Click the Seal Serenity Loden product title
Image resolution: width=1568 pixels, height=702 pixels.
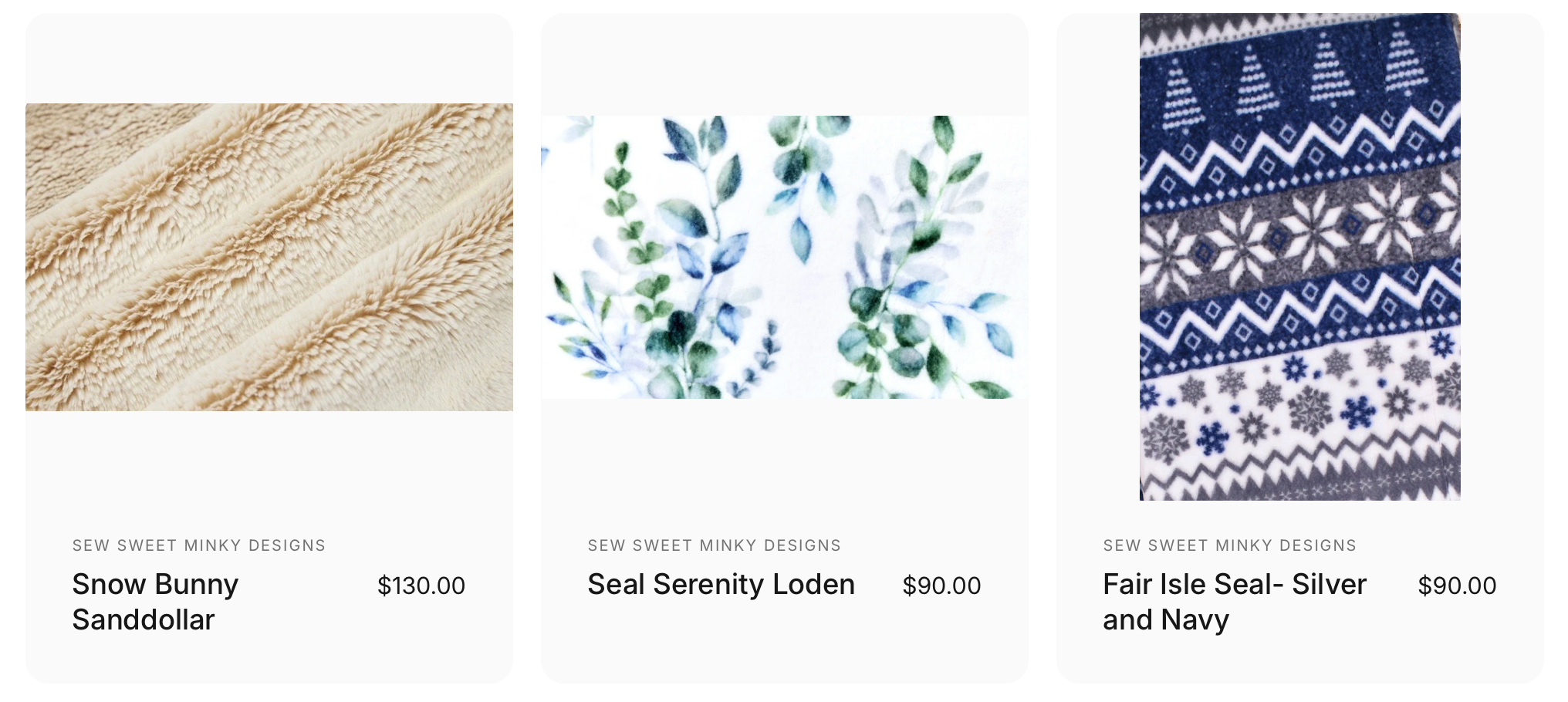(x=721, y=584)
